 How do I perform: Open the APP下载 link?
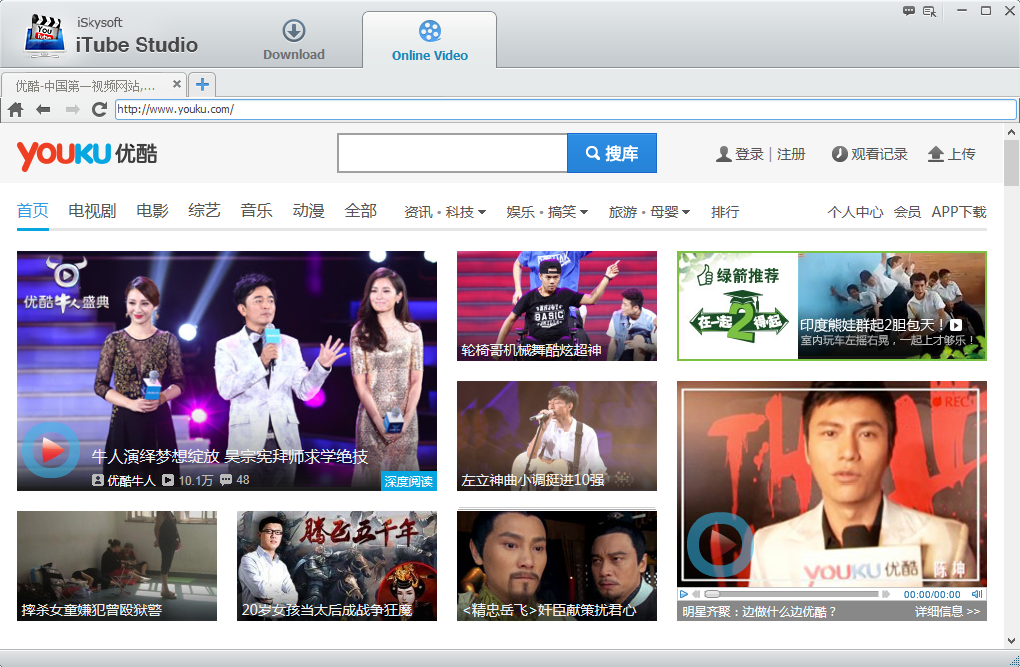click(x=959, y=212)
